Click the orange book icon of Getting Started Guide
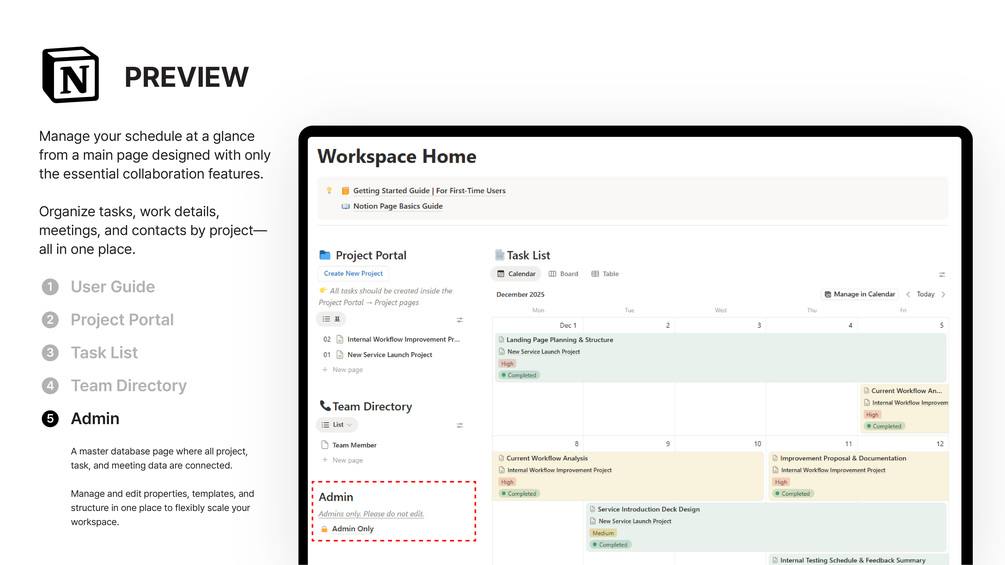 click(x=345, y=190)
